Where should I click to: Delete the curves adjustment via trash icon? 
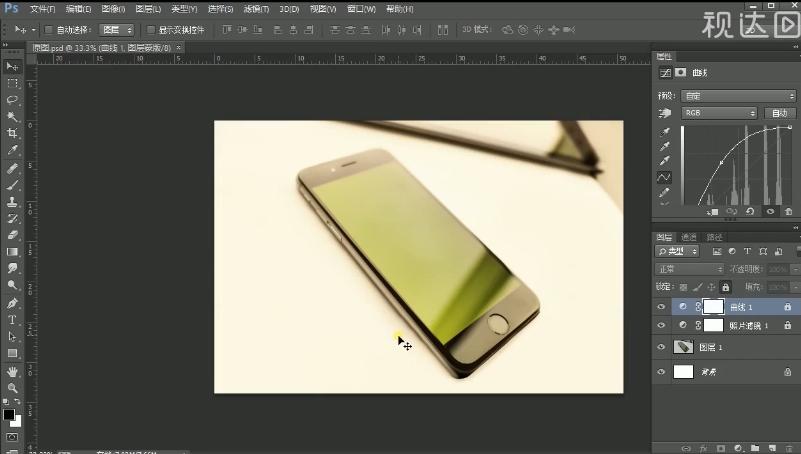[x=788, y=212]
